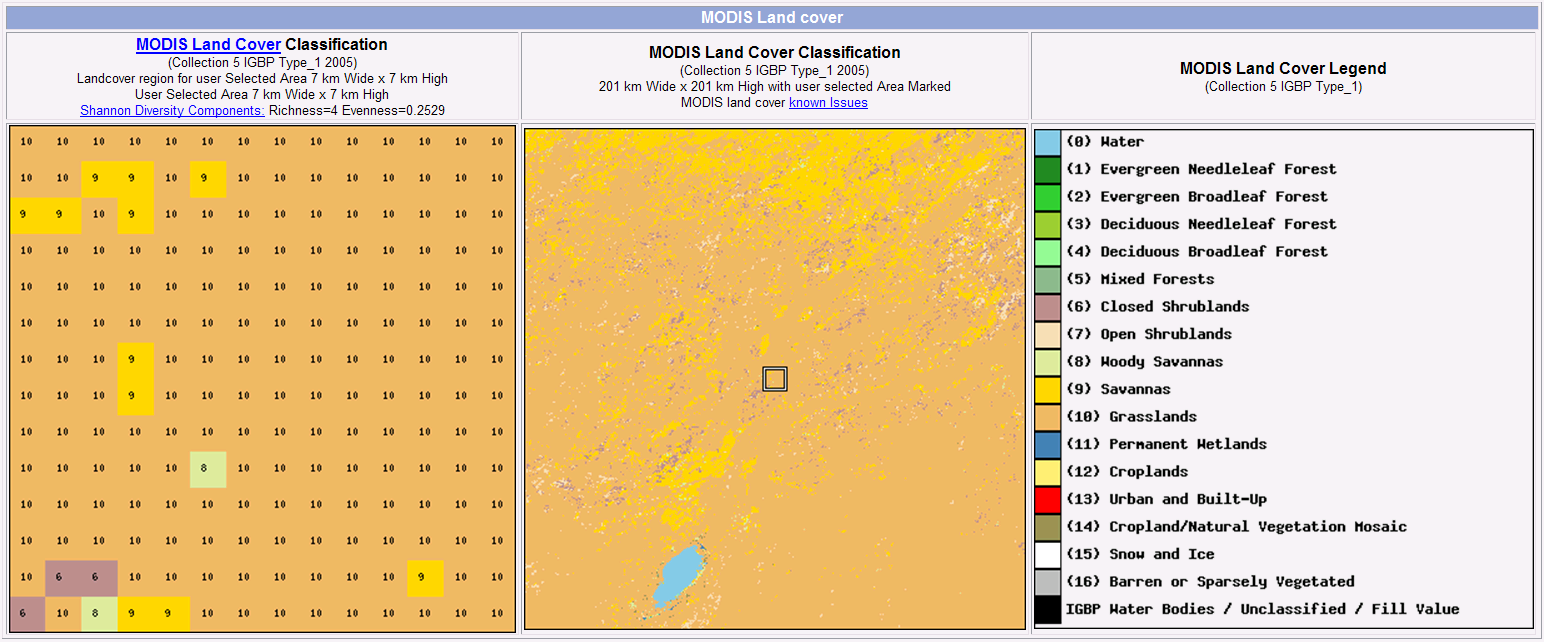Click the black Fill Value swatch
Screen dimensions: 1544x642
tap(1048, 610)
